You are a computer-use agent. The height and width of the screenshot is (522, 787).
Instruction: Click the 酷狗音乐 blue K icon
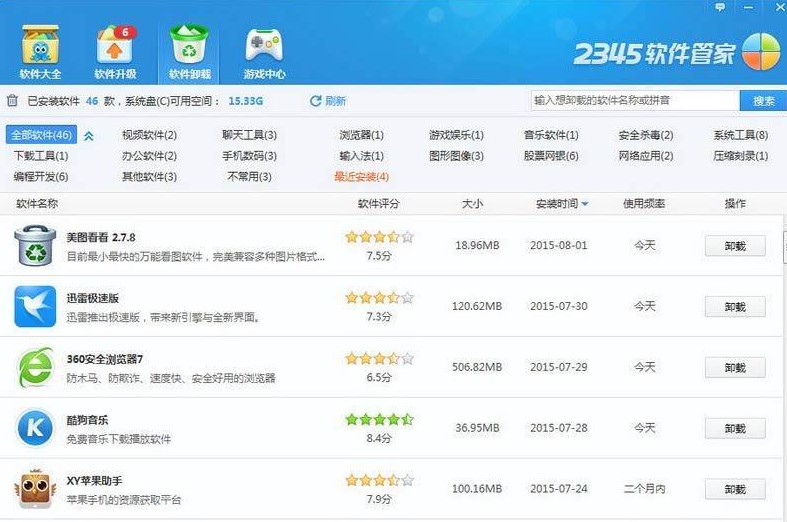[x=35, y=428]
